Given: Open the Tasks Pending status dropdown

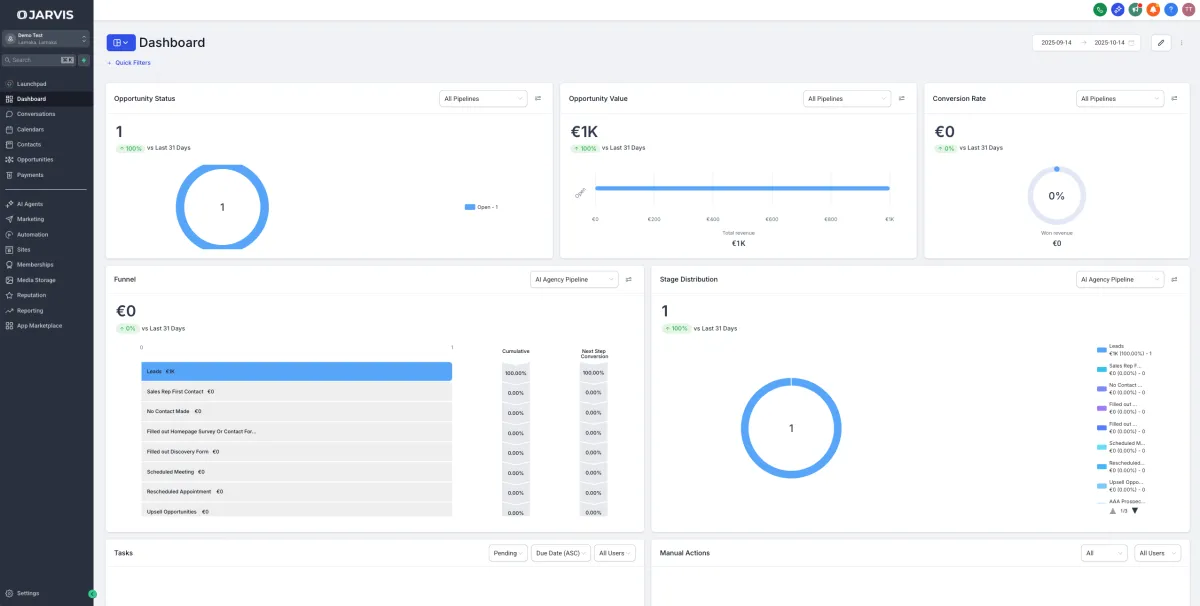Looking at the screenshot, I should tap(508, 553).
